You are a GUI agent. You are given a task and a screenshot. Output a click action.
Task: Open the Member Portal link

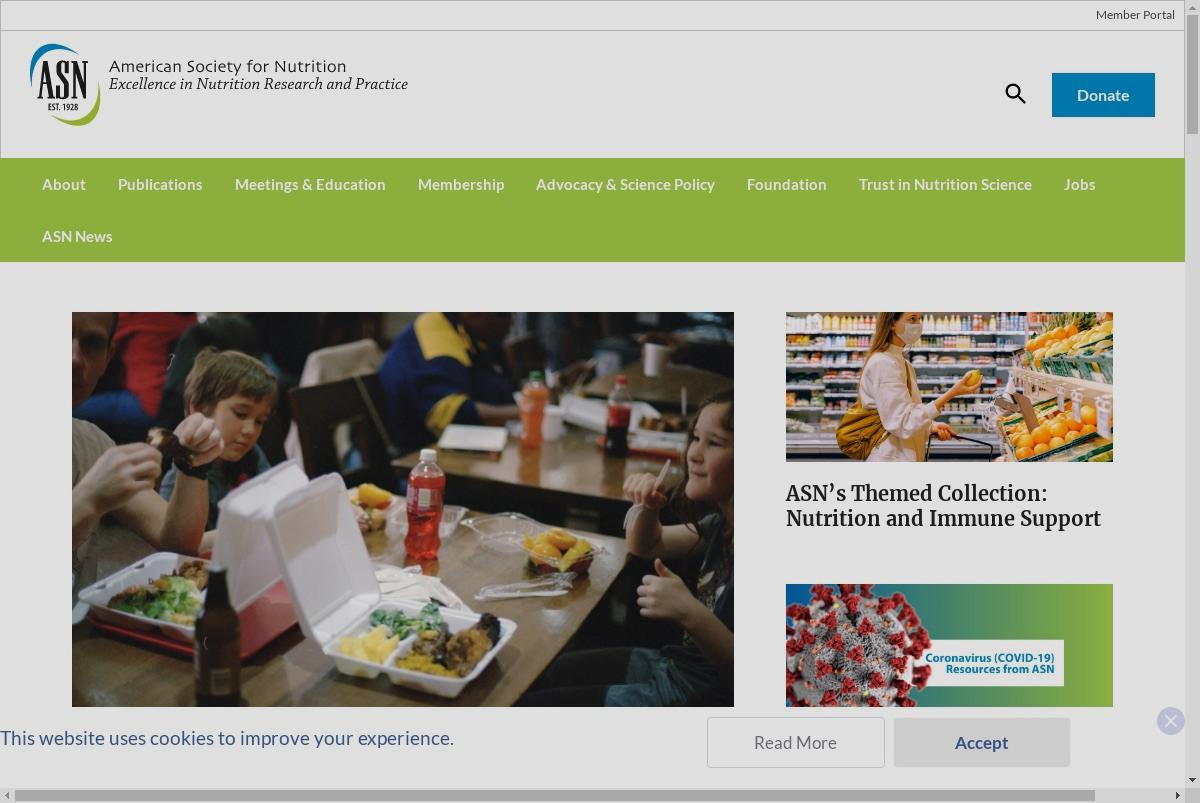click(1135, 15)
